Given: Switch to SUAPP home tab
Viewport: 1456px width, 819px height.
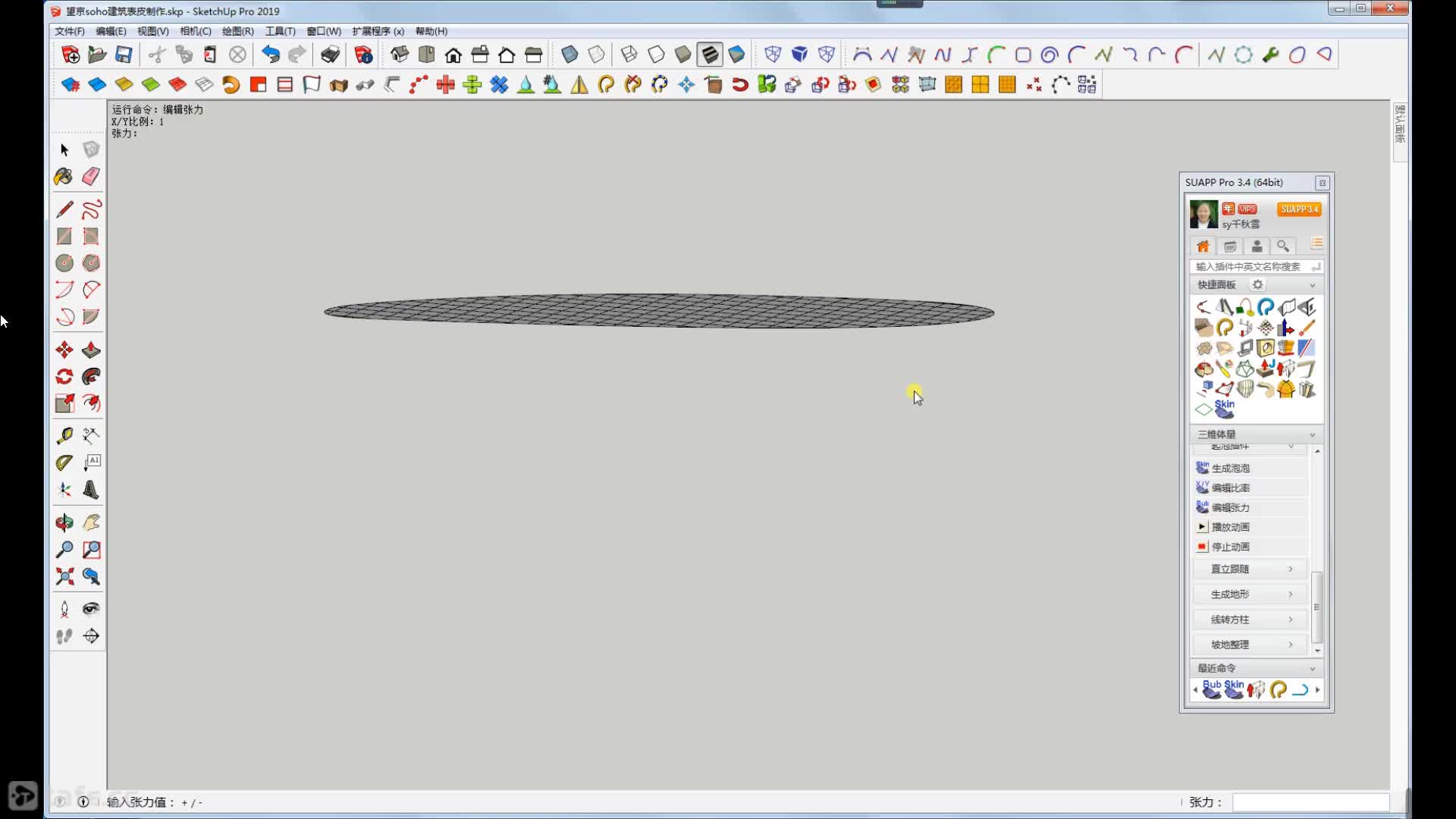Looking at the screenshot, I should pyautogui.click(x=1203, y=246).
